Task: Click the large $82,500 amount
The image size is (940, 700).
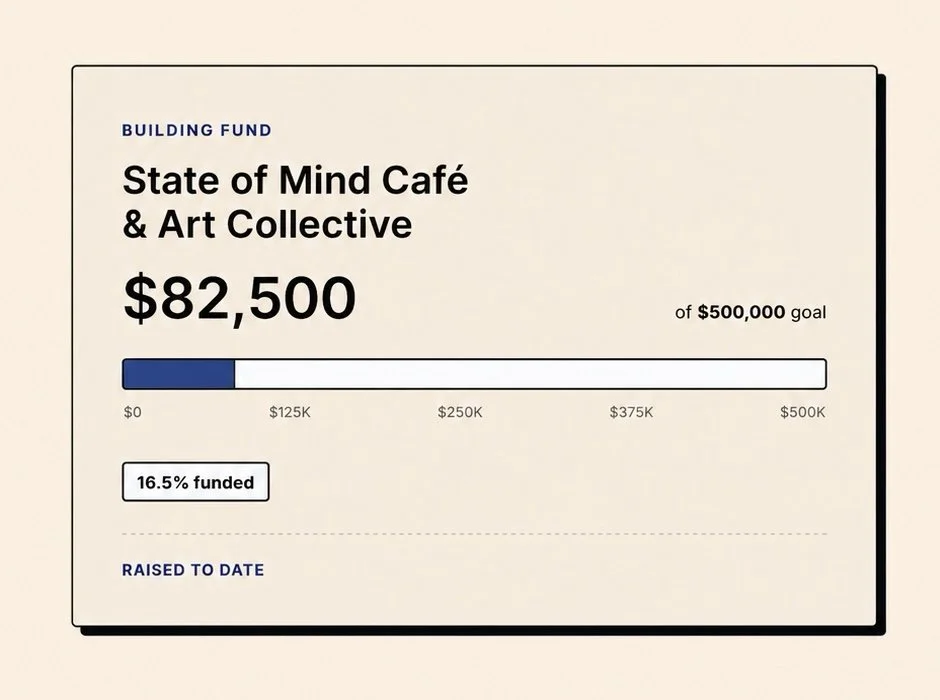Action: point(239,298)
